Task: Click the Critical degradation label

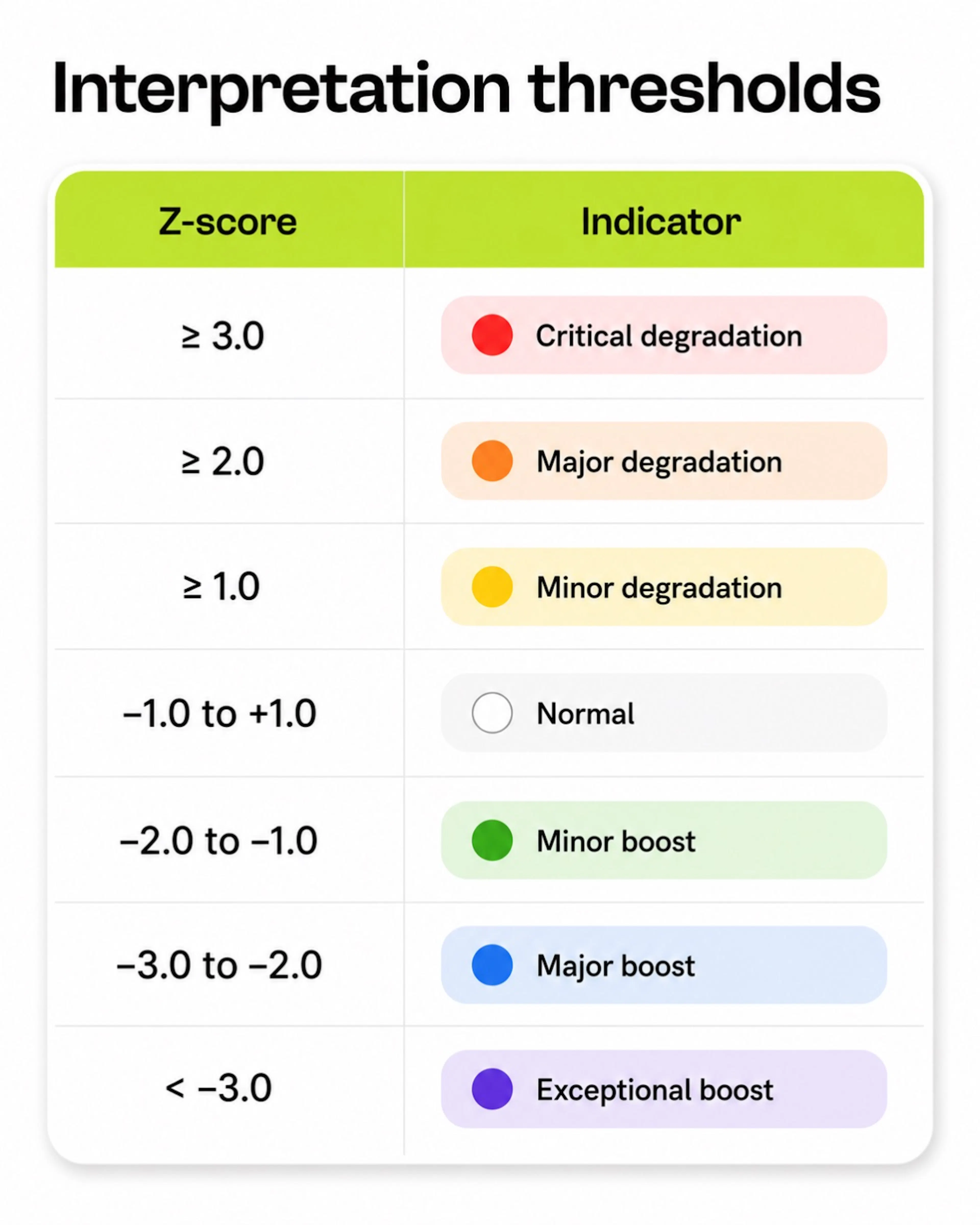Action: [x=669, y=336]
